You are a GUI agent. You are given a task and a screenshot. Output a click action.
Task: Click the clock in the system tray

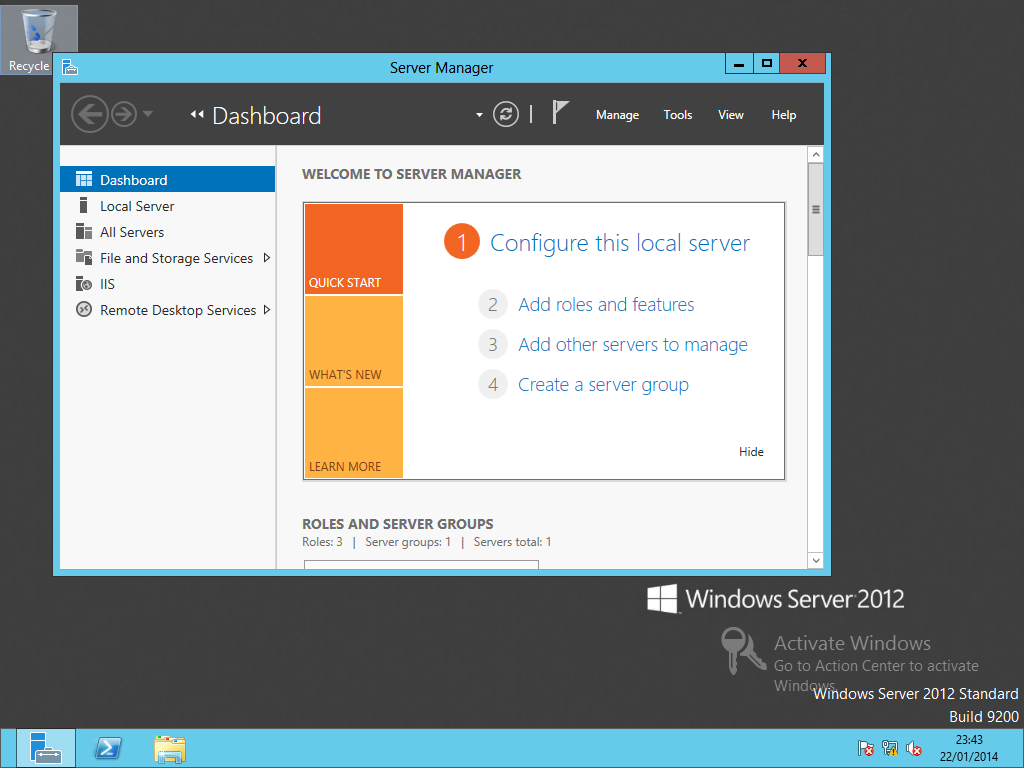click(x=968, y=748)
